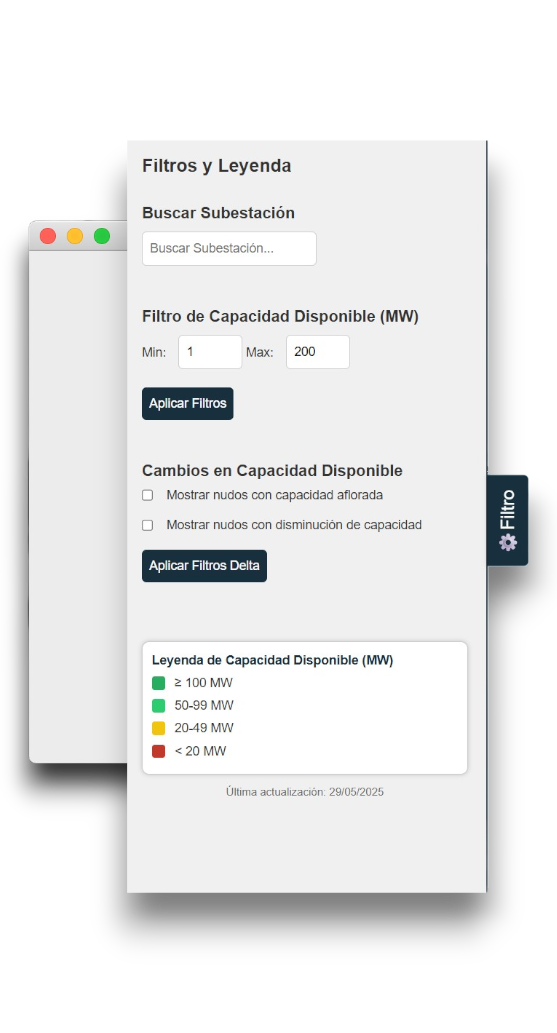Click the Min capacity input field

210,352
